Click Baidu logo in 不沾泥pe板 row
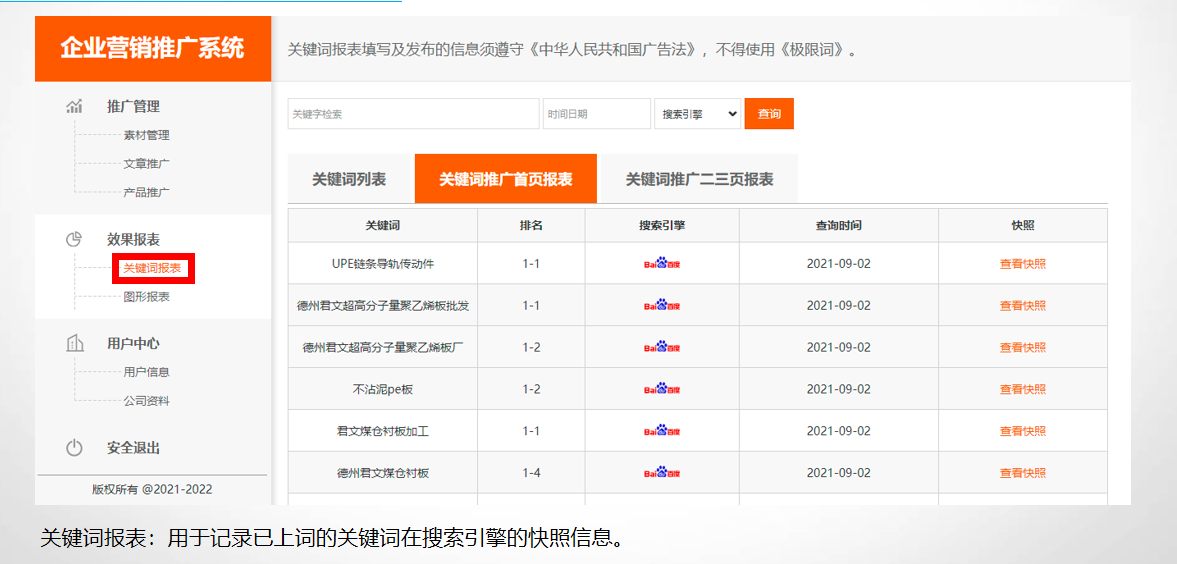1177x564 pixels. point(661,389)
